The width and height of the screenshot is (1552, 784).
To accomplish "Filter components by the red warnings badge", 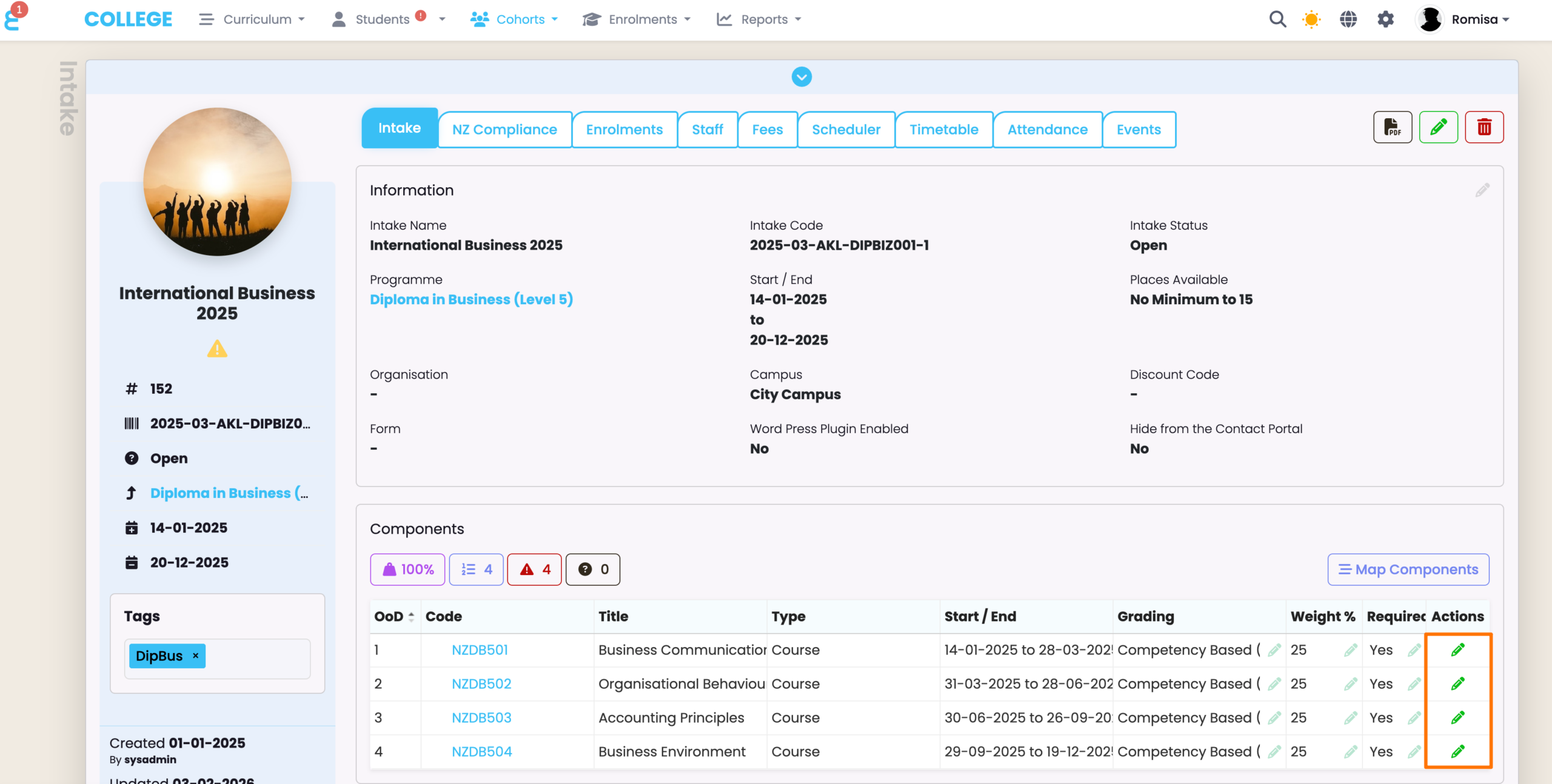I will [535, 570].
